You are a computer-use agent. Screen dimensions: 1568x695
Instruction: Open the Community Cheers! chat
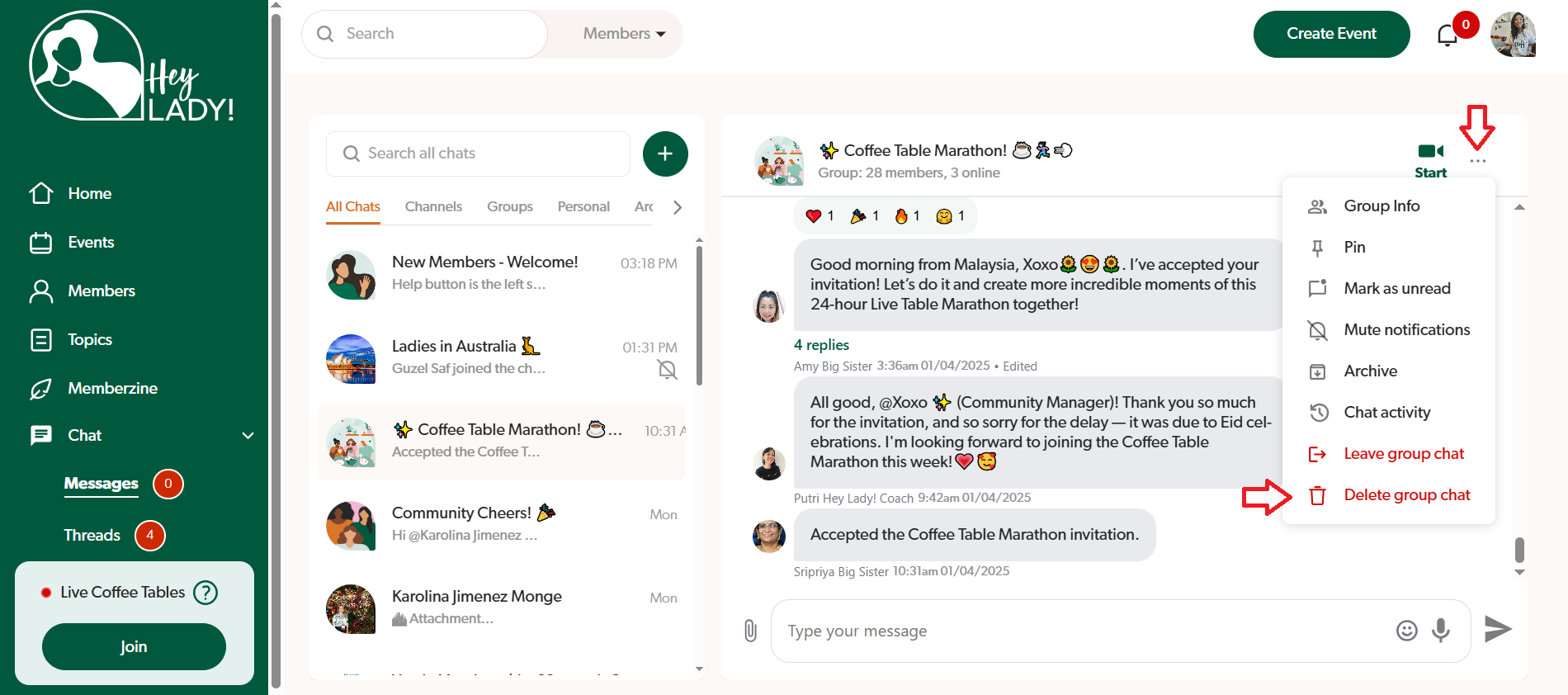pyautogui.click(x=503, y=525)
